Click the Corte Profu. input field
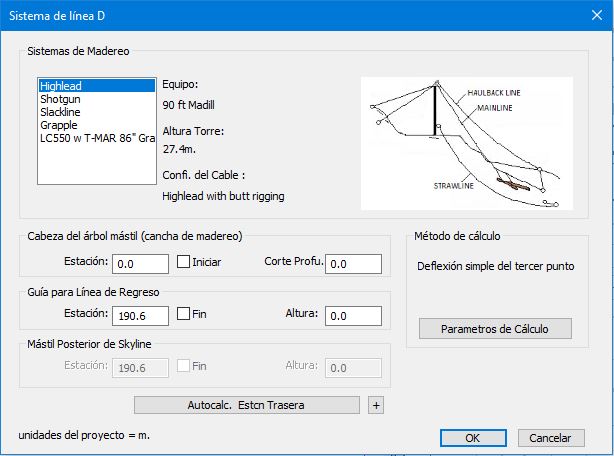This screenshot has width=614, height=456. [x=354, y=264]
